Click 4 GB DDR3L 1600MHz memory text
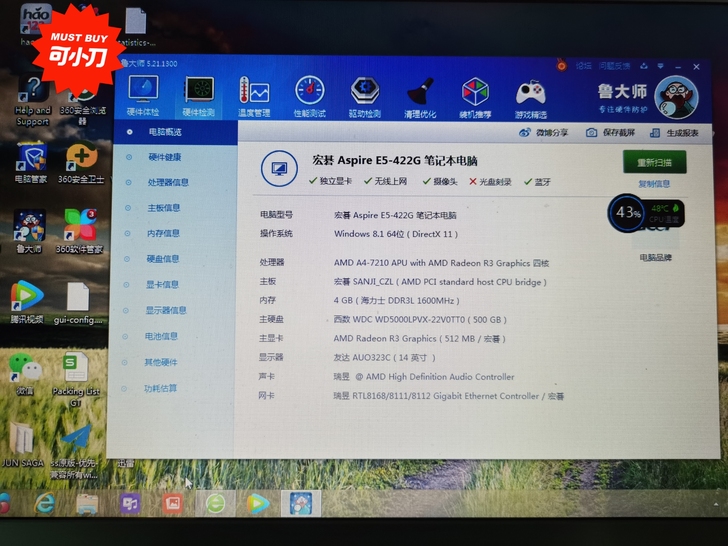 [396, 301]
